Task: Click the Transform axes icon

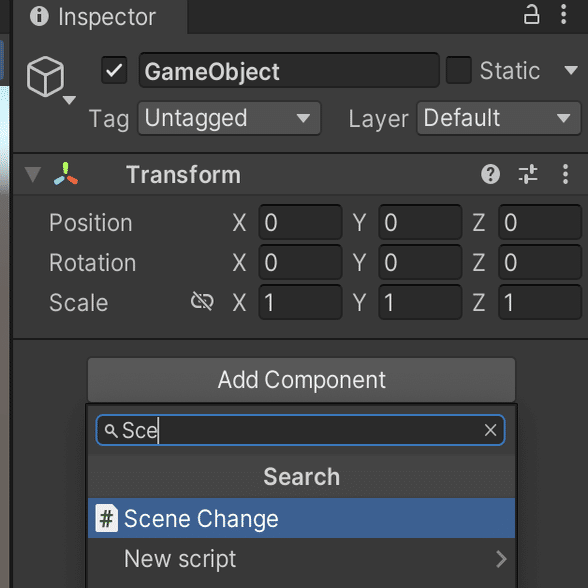Action: click(x=66, y=174)
